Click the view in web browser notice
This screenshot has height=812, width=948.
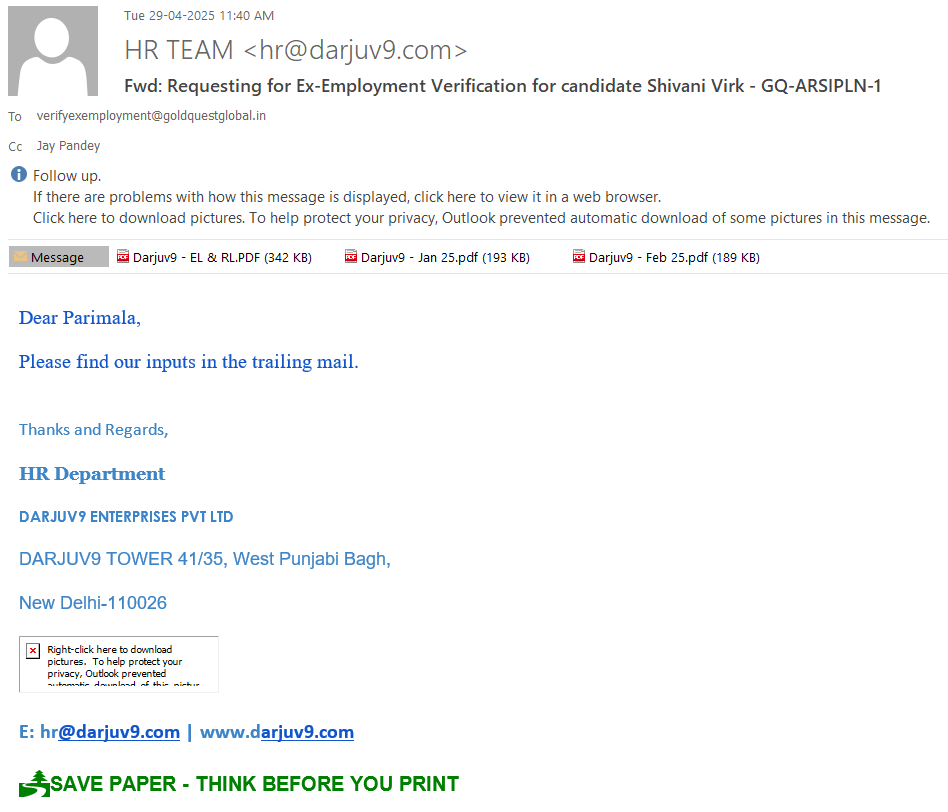(x=347, y=197)
